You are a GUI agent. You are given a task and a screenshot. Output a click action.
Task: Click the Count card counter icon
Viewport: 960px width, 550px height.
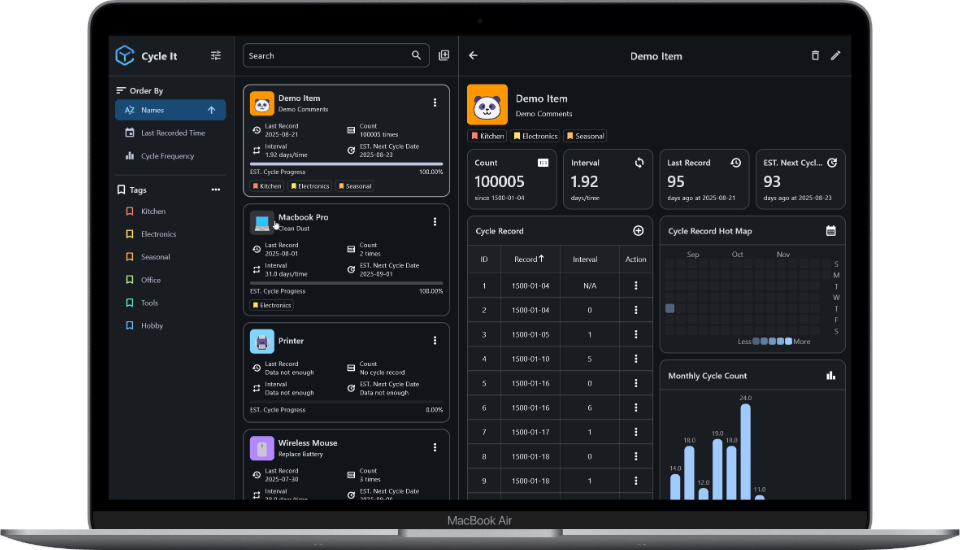pyautogui.click(x=543, y=163)
